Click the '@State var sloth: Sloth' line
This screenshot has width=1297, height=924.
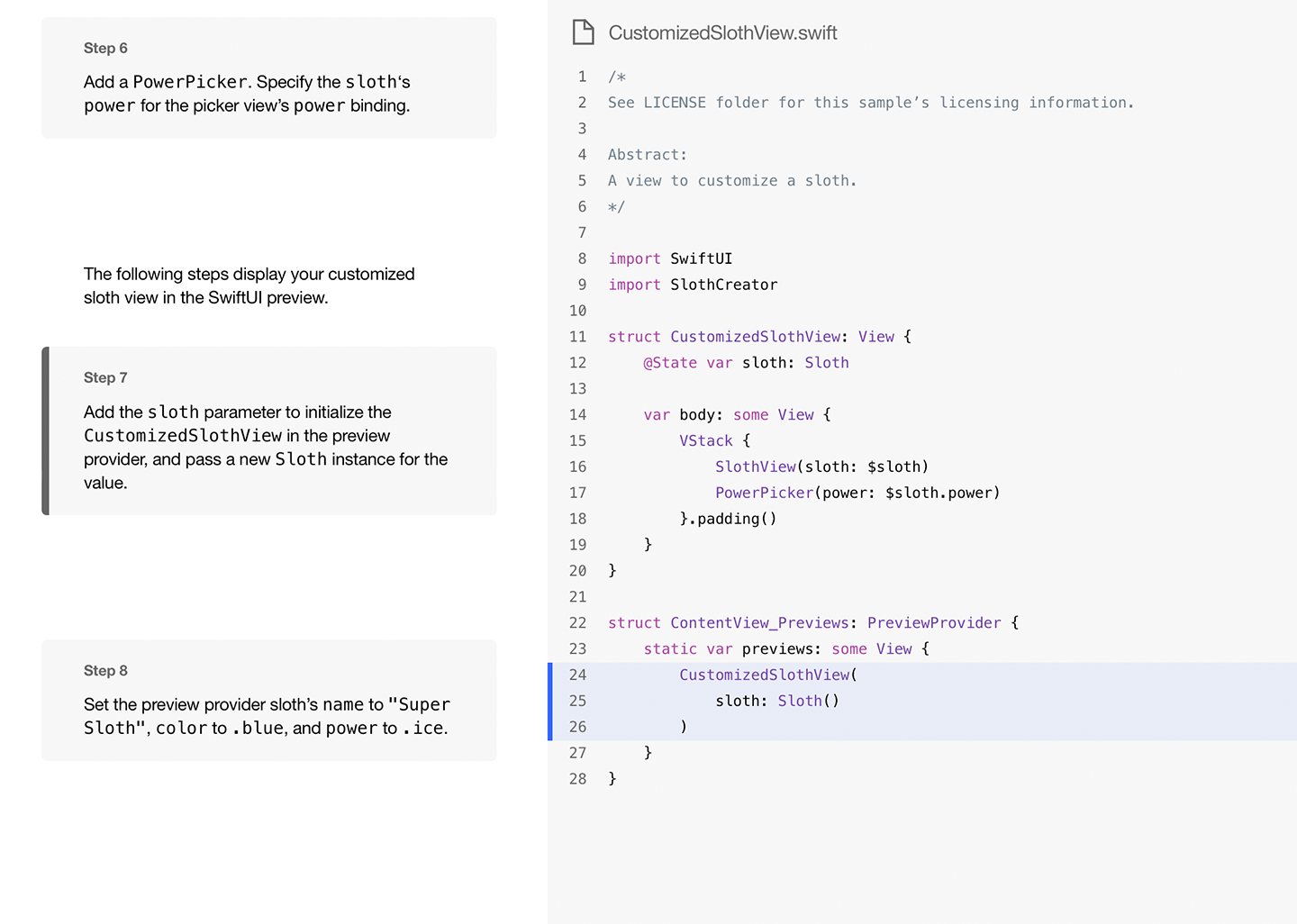point(746,363)
